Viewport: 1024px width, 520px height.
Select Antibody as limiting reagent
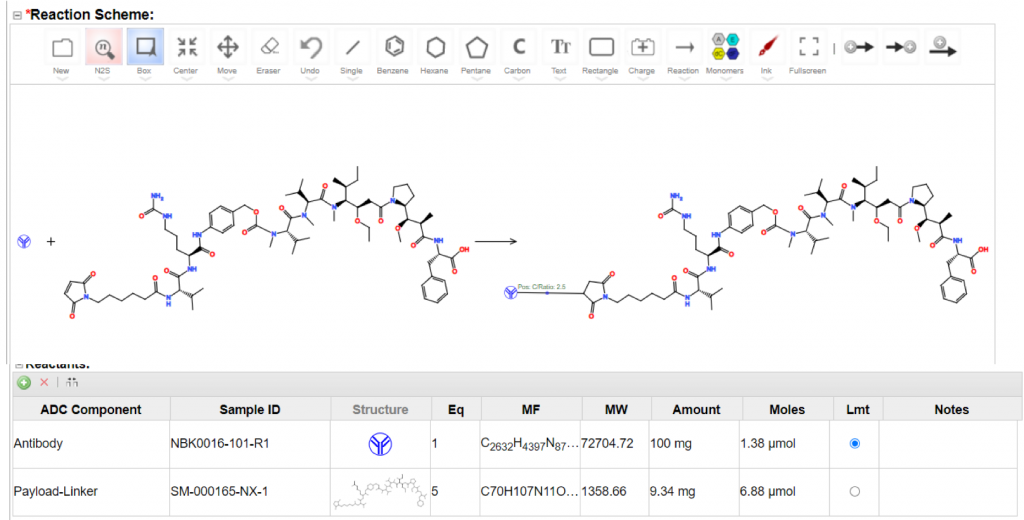854,444
